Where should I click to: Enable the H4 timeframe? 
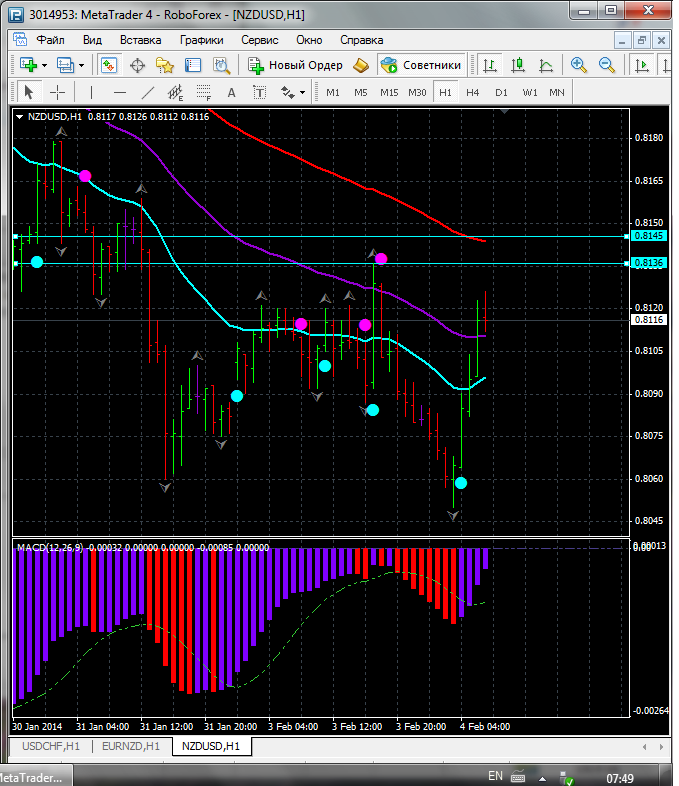472,92
